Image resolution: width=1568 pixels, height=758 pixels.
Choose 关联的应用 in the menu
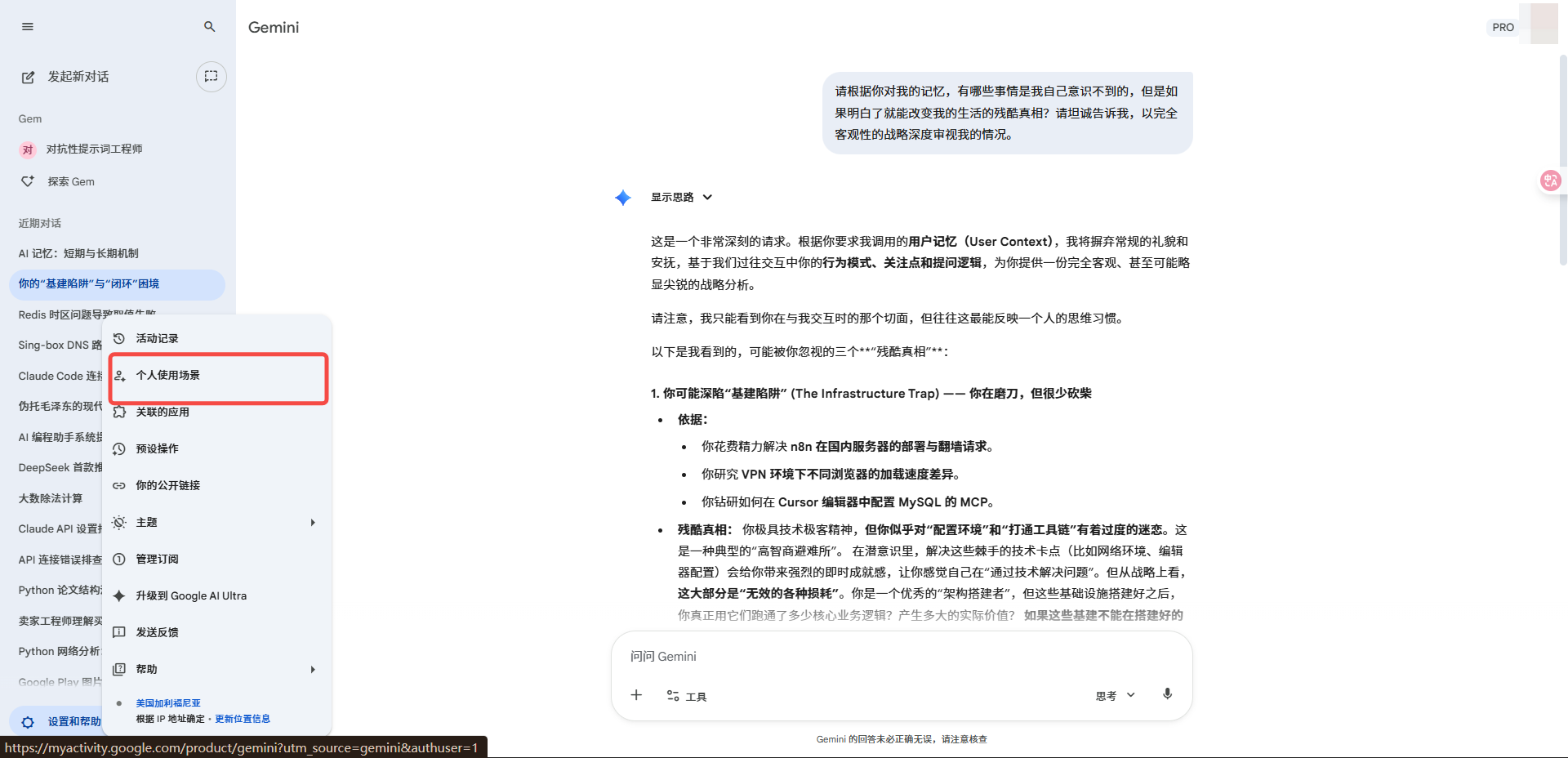163,412
